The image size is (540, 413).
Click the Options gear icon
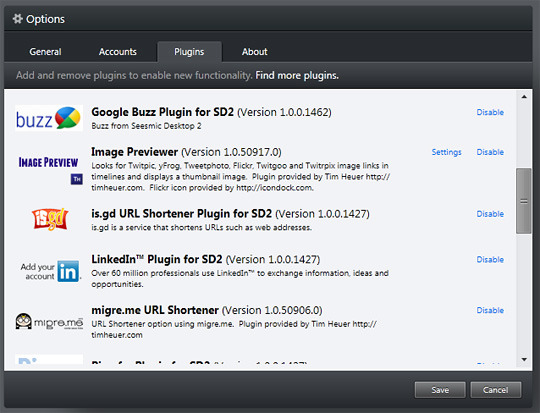[18, 19]
